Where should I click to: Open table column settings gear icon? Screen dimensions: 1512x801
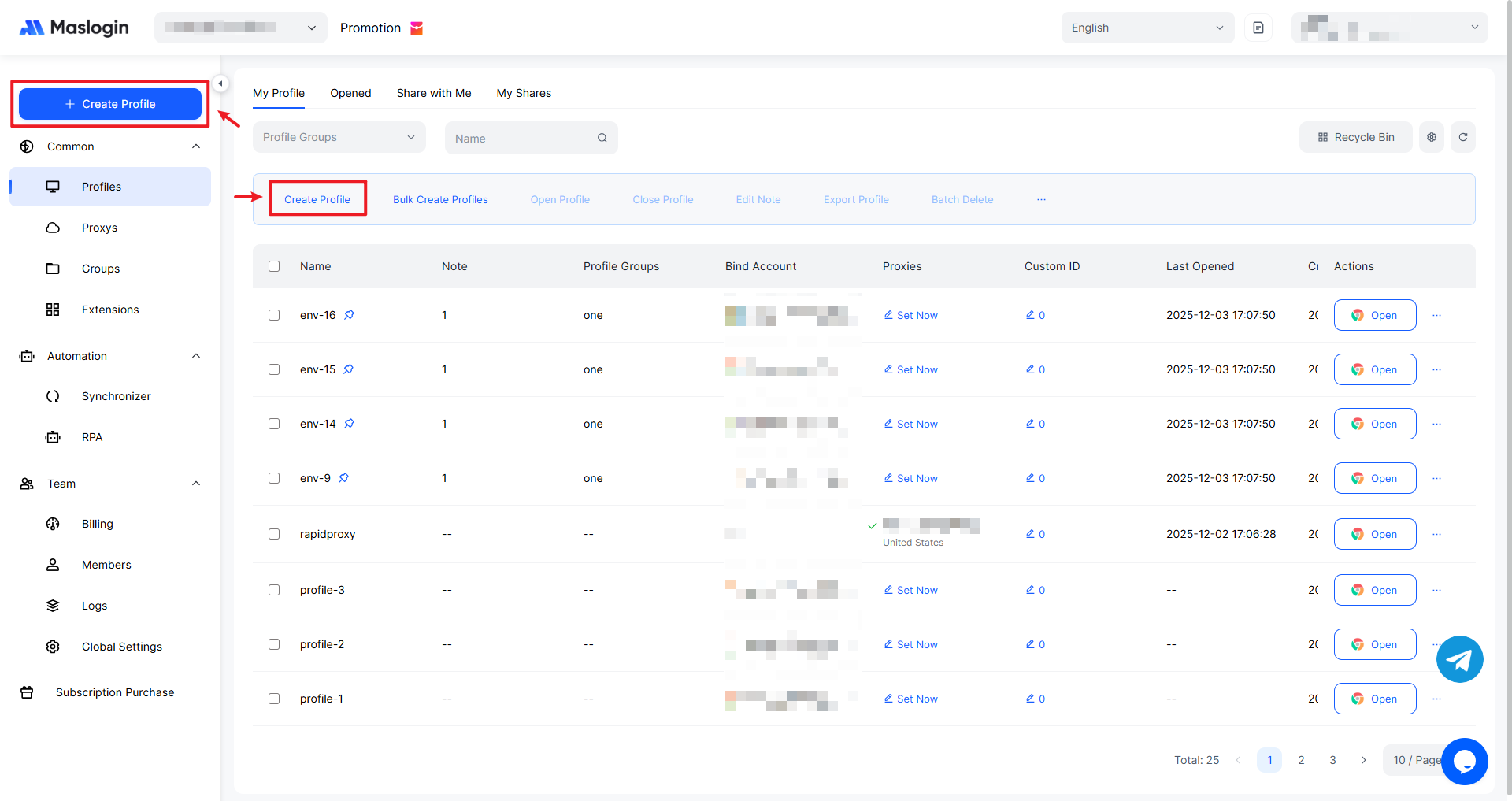pyautogui.click(x=1431, y=137)
